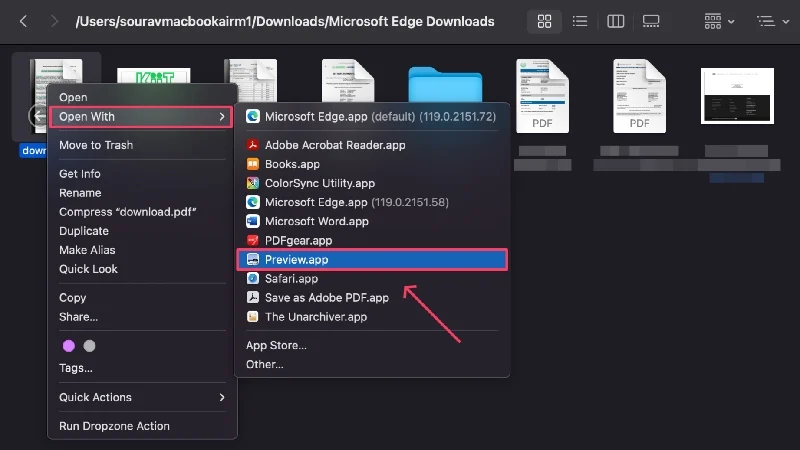Expand the Quick Actions submenu

[140, 397]
